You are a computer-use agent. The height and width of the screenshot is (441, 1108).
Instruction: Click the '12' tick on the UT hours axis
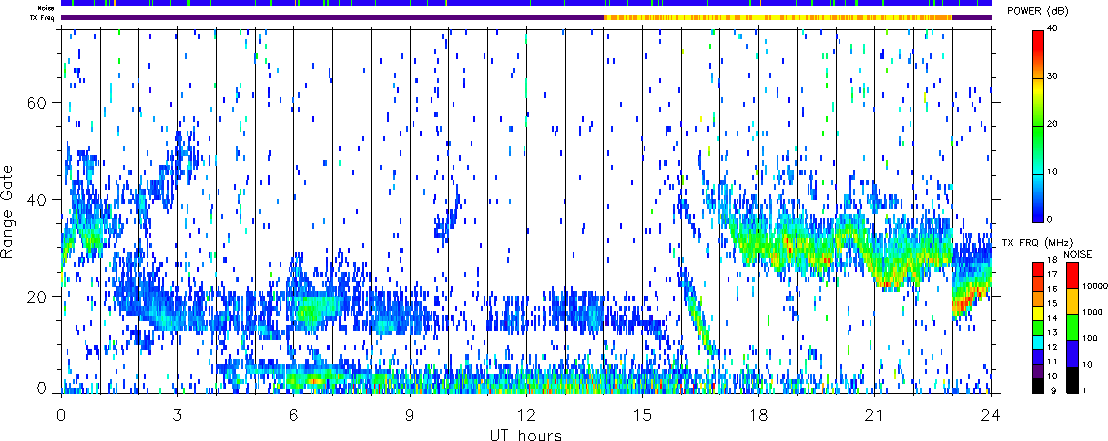pyautogui.click(x=526, y=414)
